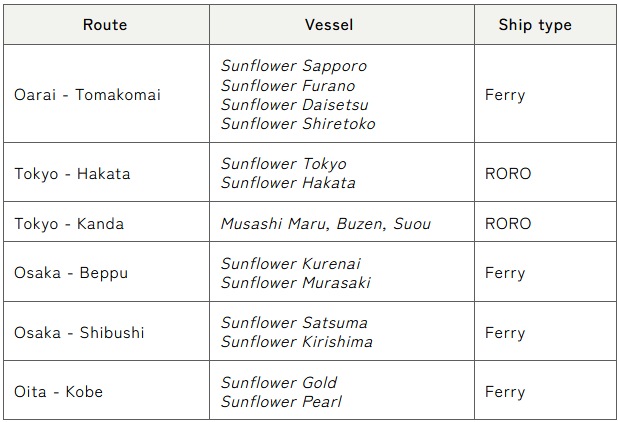Click the Musashi Maru, Buzen, Suou text
This screenshot has height=422, width=619.
click(x=325, y=223)
